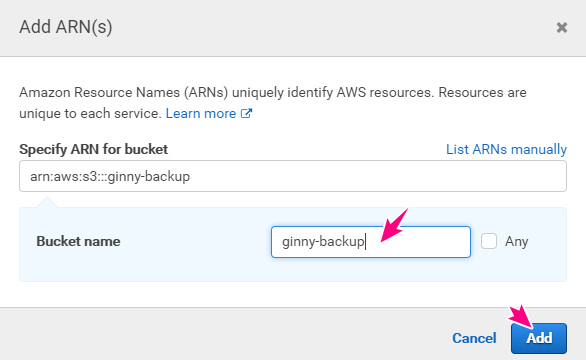Click the arn:aws:s3:::ginny-backup text
Image resolution: width=586 pixels, height=360 pixels.
pyautogui.click(x=110, y=176)
